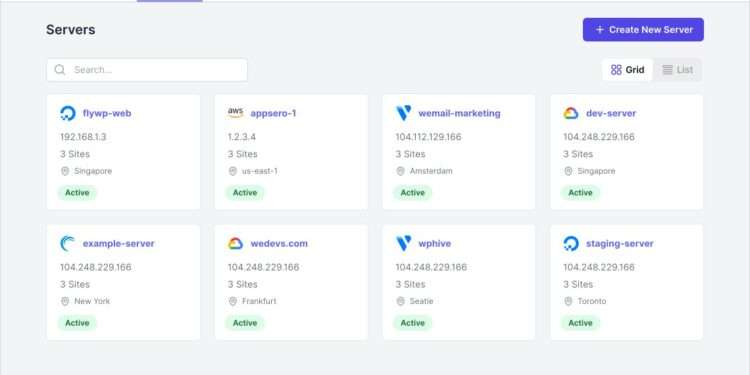Click the Vultr icon on wphive card

point(403,243)
